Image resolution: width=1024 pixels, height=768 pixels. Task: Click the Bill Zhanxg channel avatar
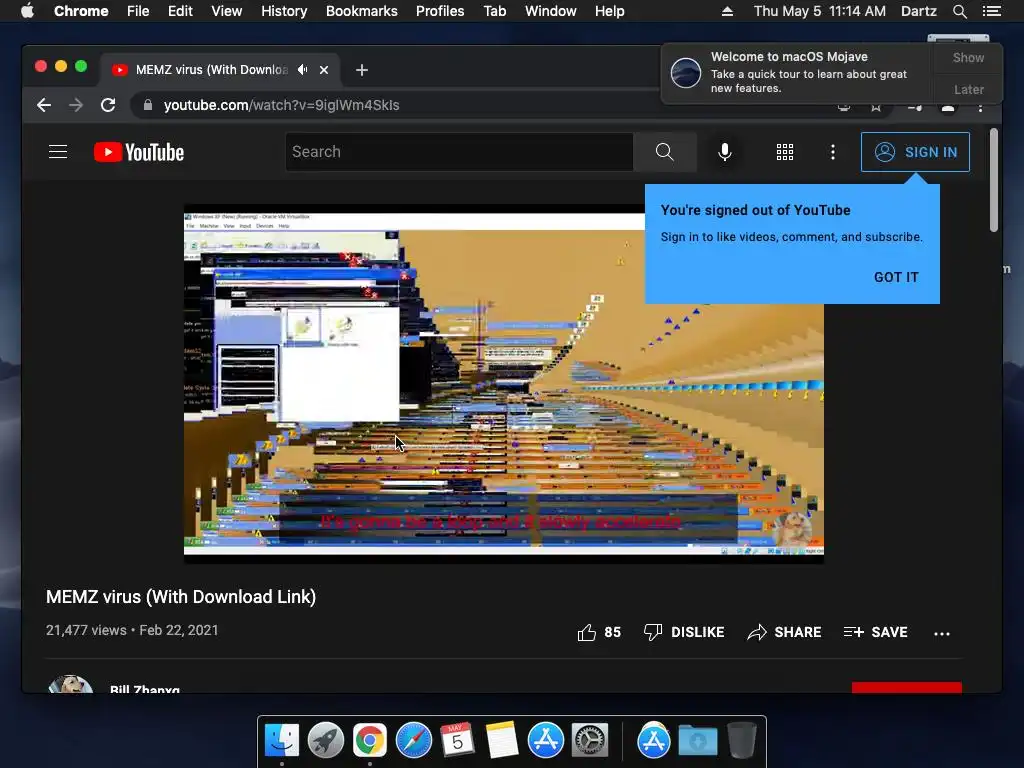click(71, 684)
